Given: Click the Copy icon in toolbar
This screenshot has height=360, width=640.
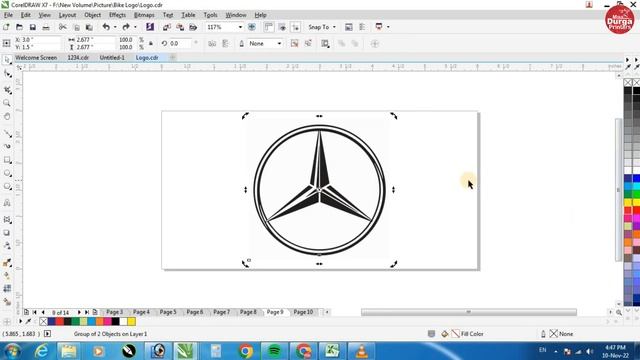Looking at the screenshot, I should pyautogui.click(x=76, y=27).
